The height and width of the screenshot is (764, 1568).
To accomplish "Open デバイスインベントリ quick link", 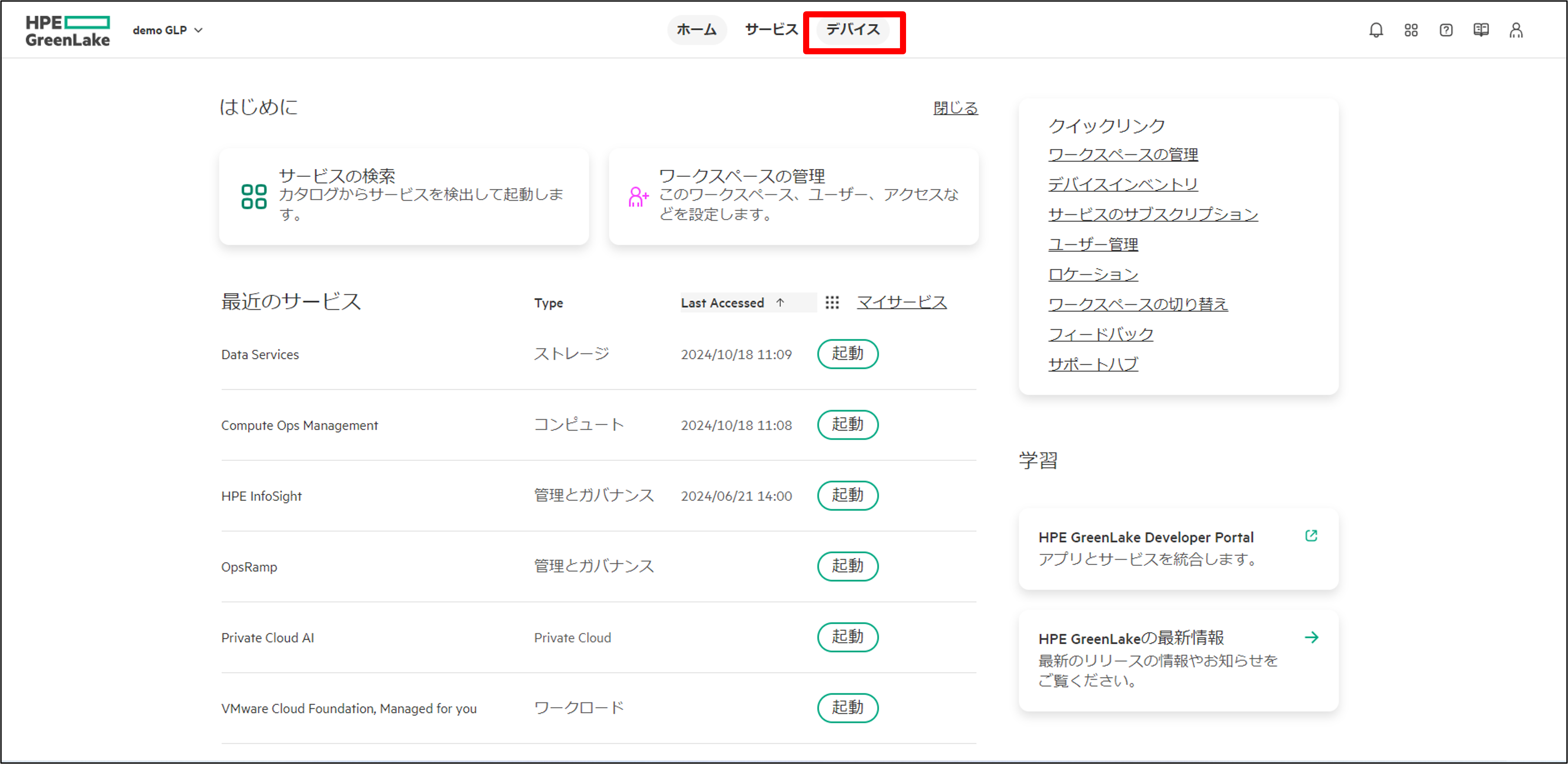I will pos(1122,185).
